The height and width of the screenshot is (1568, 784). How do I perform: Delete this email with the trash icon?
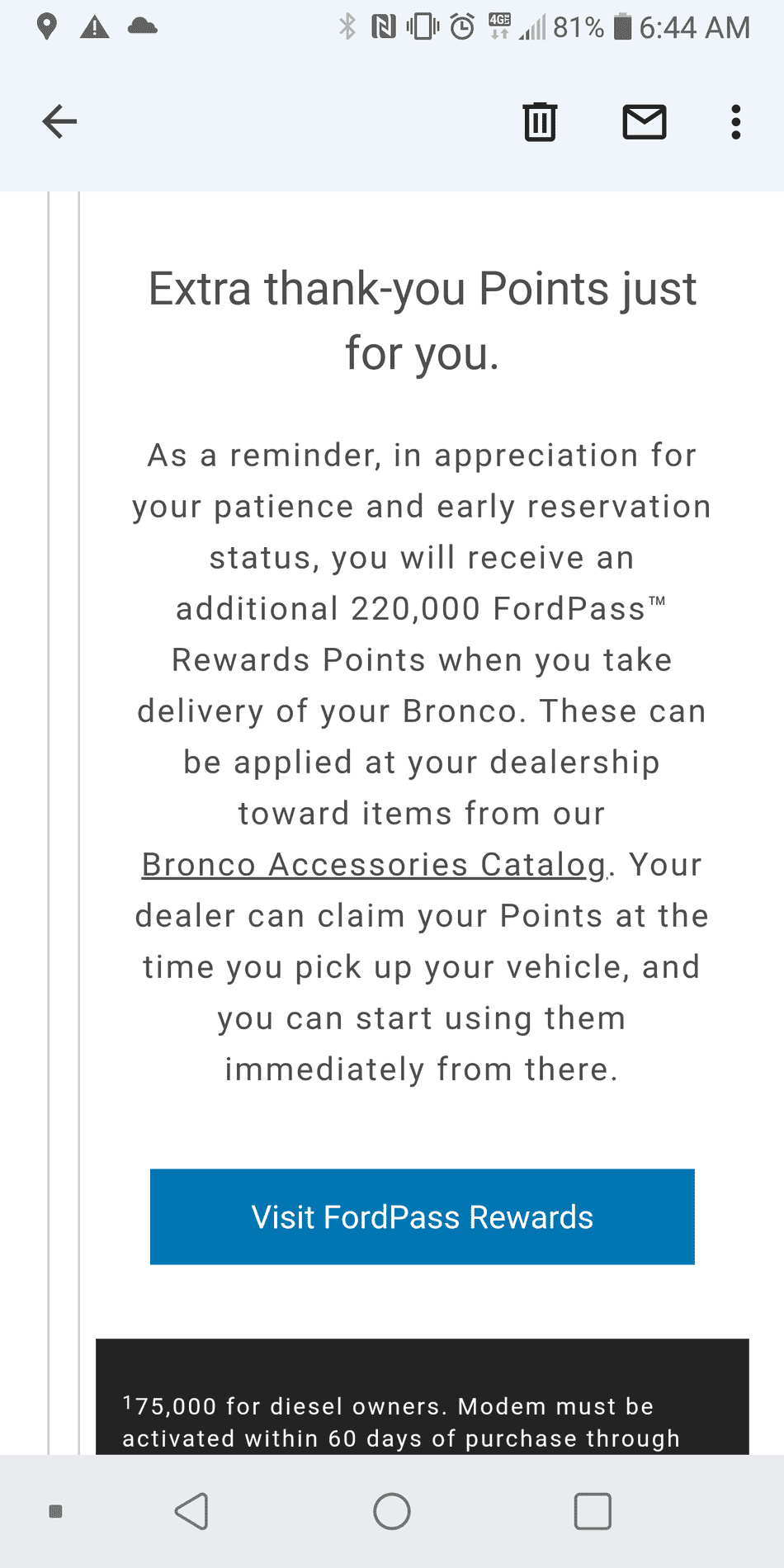click(540, 122)
